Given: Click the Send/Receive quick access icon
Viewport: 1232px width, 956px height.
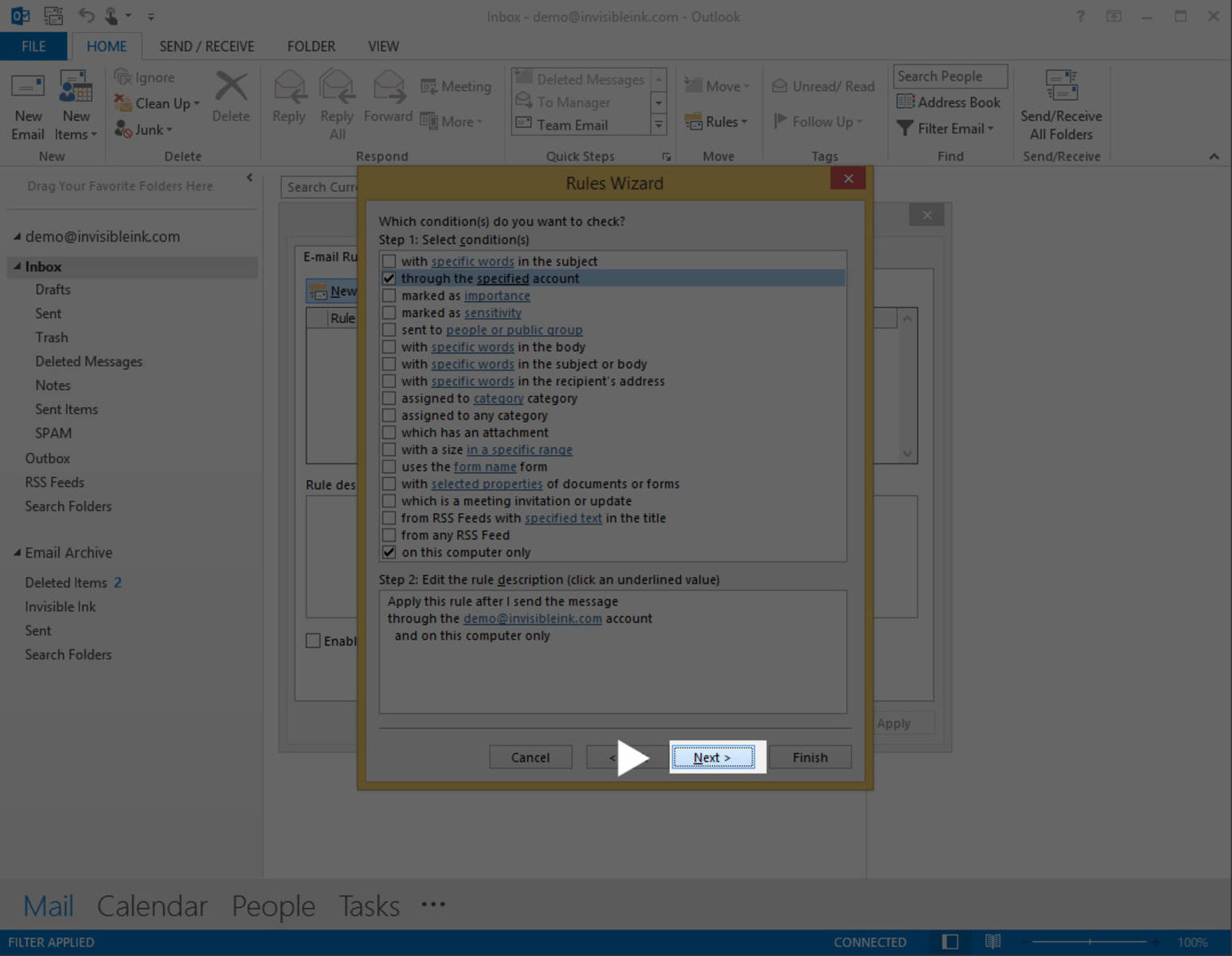Looking at the screenshot, I should pos(53,16).
